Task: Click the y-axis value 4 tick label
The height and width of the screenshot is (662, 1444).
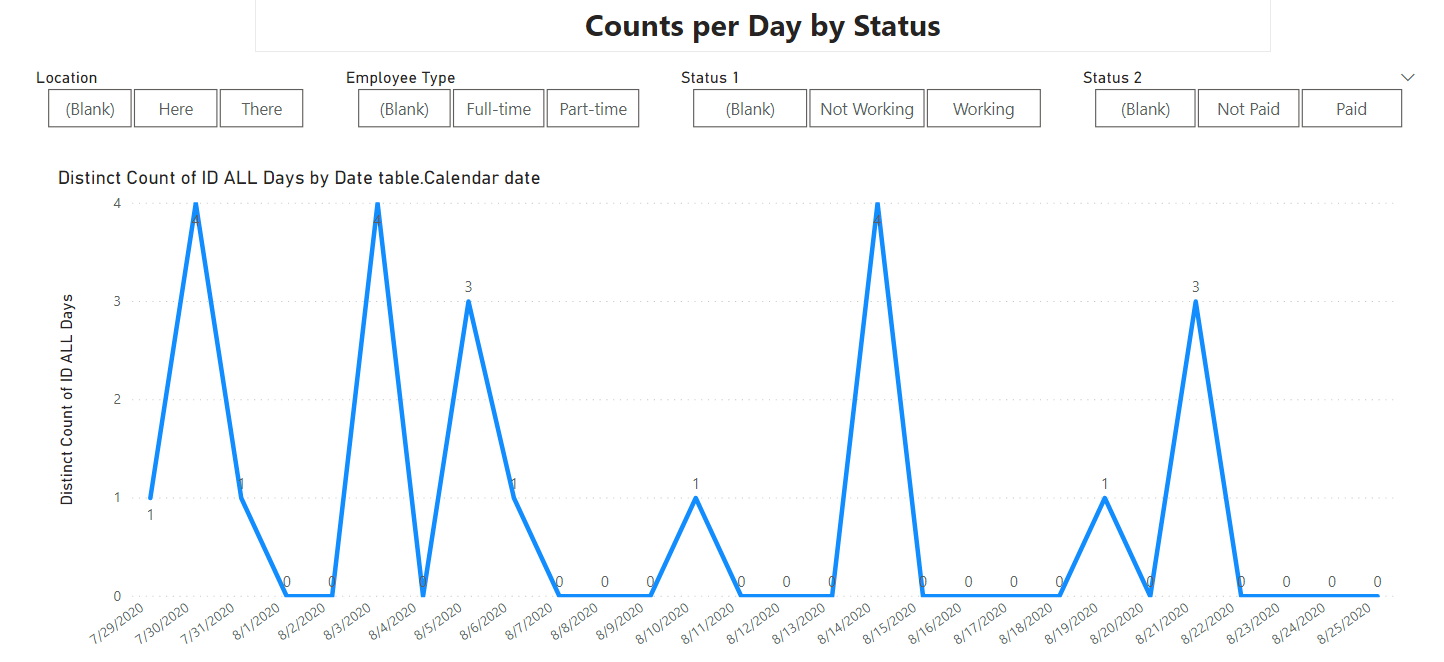Action: 117,203
